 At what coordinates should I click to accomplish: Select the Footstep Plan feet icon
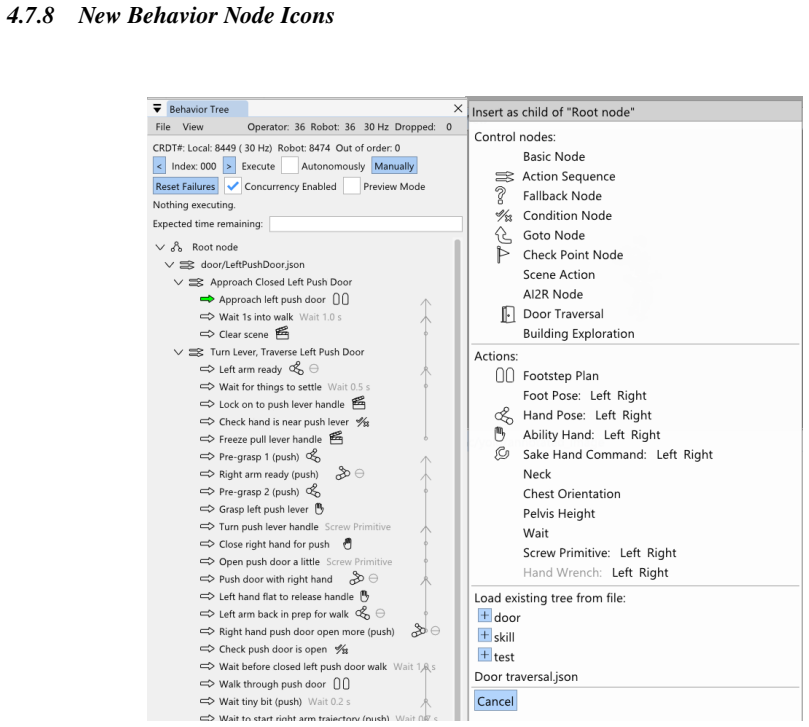(505, 376)
